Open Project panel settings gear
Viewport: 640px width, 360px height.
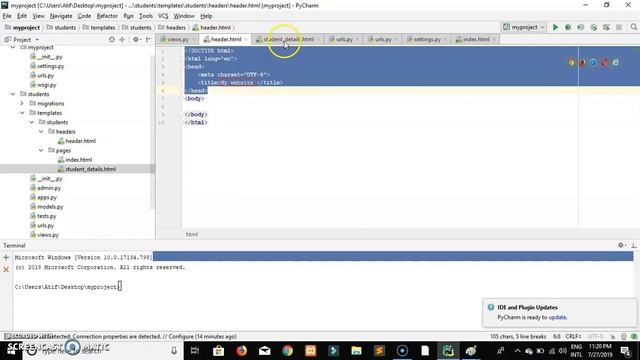136,40
